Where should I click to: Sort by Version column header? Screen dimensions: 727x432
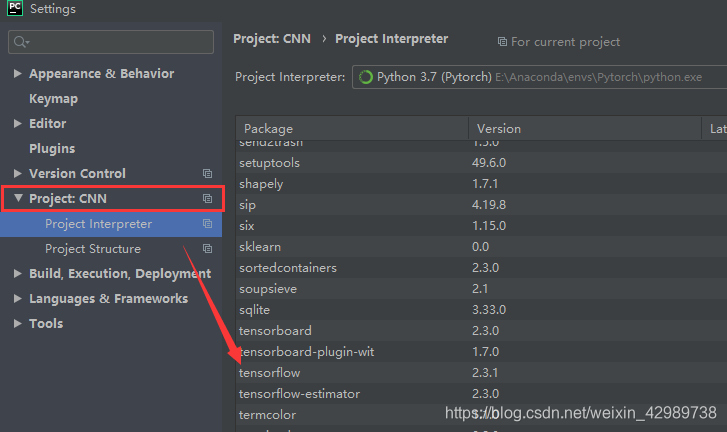pos(585,128)
